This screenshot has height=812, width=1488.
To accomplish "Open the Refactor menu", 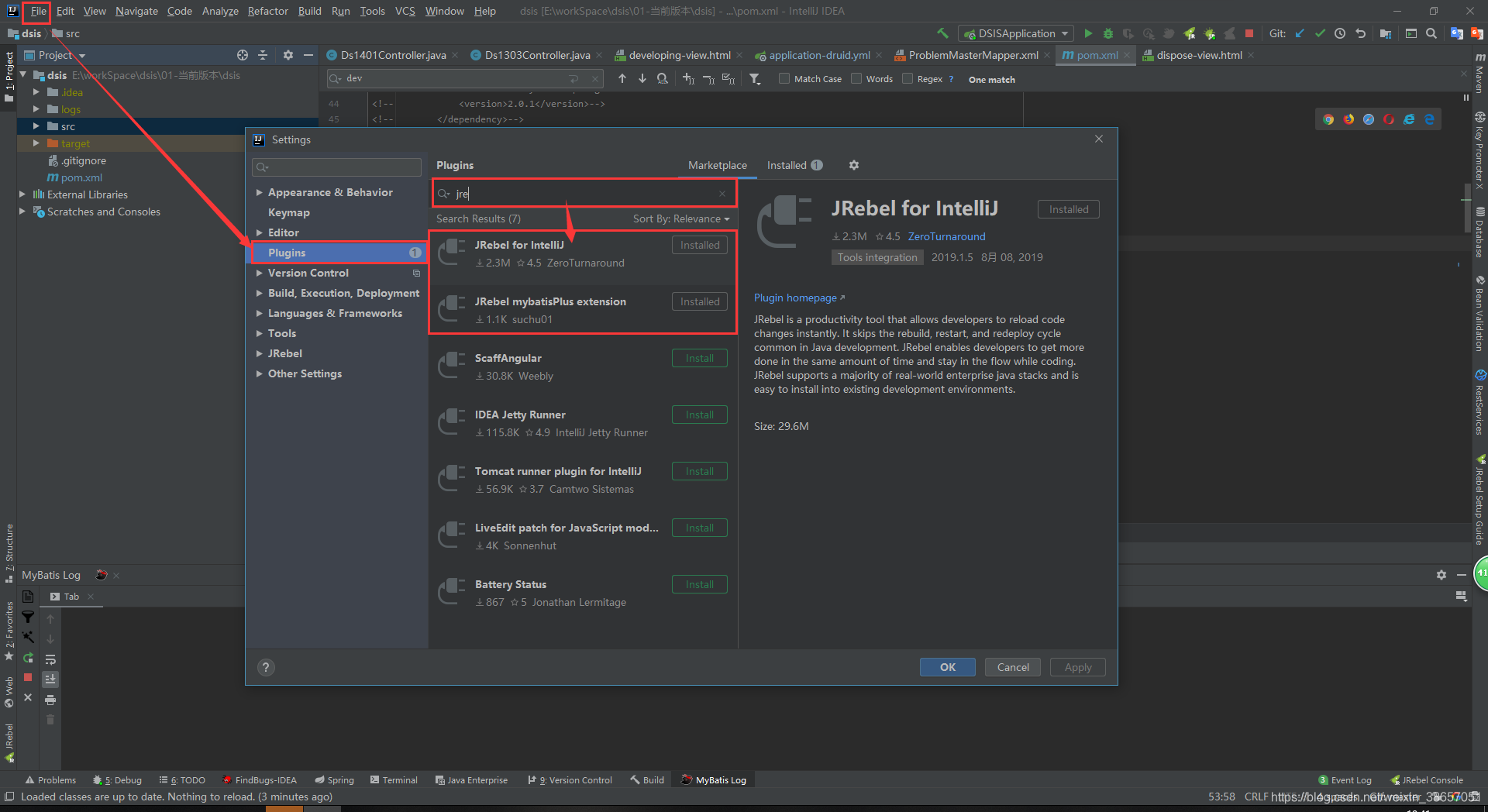I will 267,11.
